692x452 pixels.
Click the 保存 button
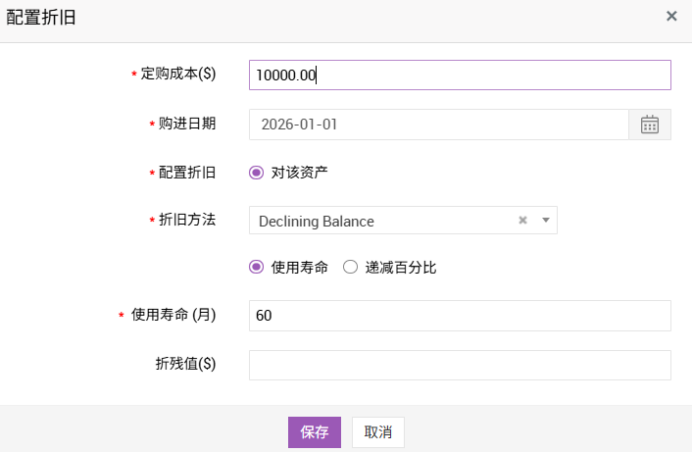point(315,432)
